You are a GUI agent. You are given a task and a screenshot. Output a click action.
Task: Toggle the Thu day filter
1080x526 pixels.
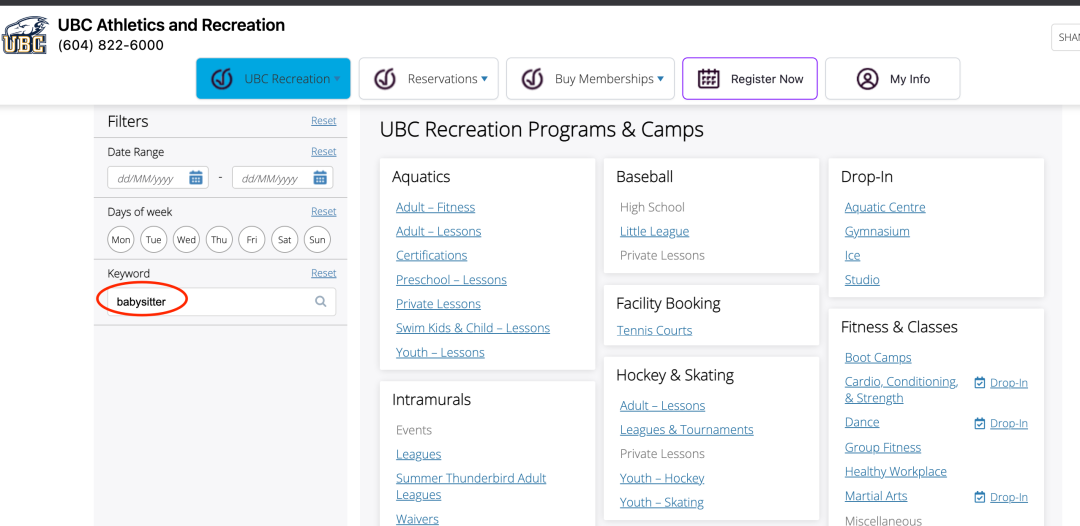(219, 240)
